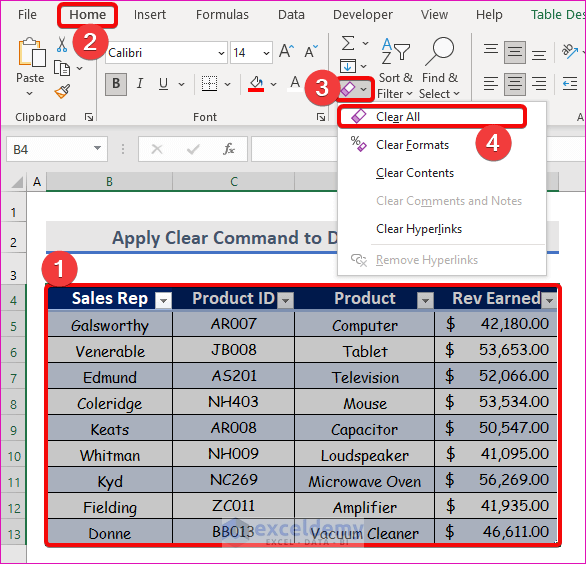Screen dimensions: 586x564
Task: Decrease font size with smaller A icon
Action: point(311,52)
